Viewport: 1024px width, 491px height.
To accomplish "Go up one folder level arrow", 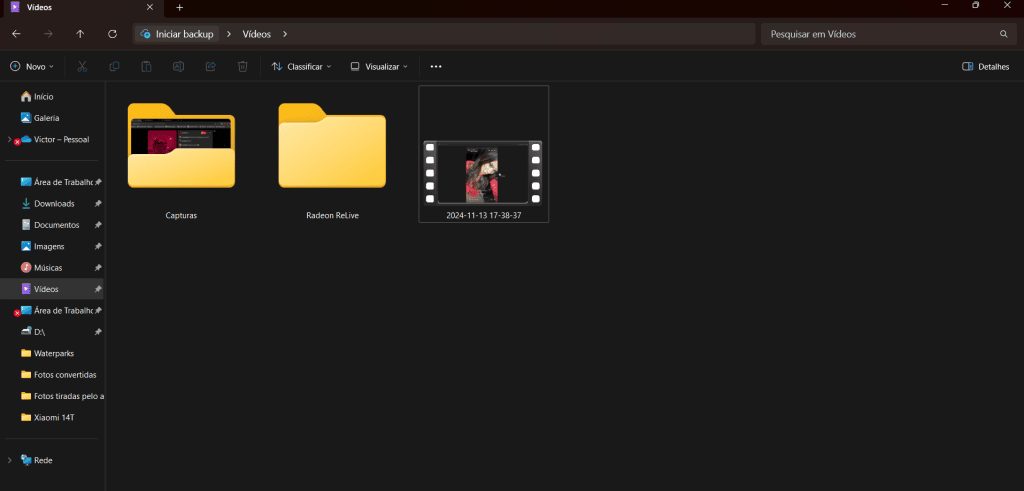I will pos(80,34).
